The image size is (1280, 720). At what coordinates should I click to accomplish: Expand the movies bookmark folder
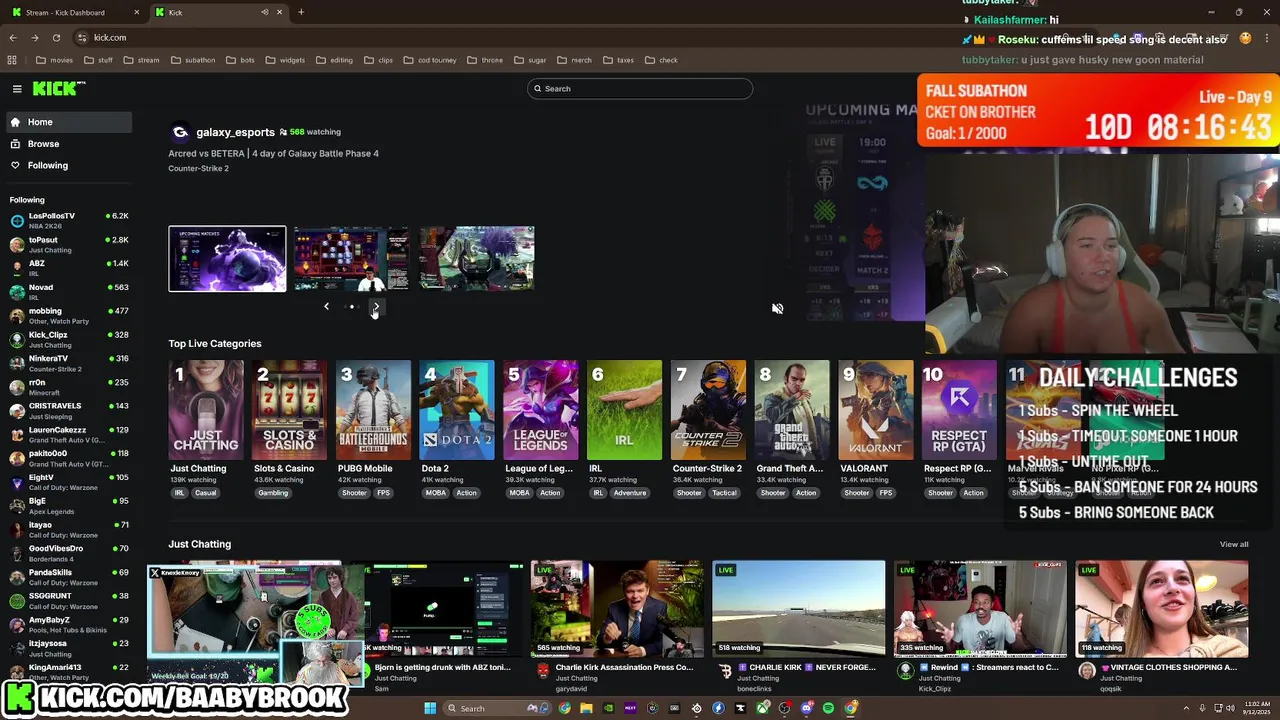point(54,60)
